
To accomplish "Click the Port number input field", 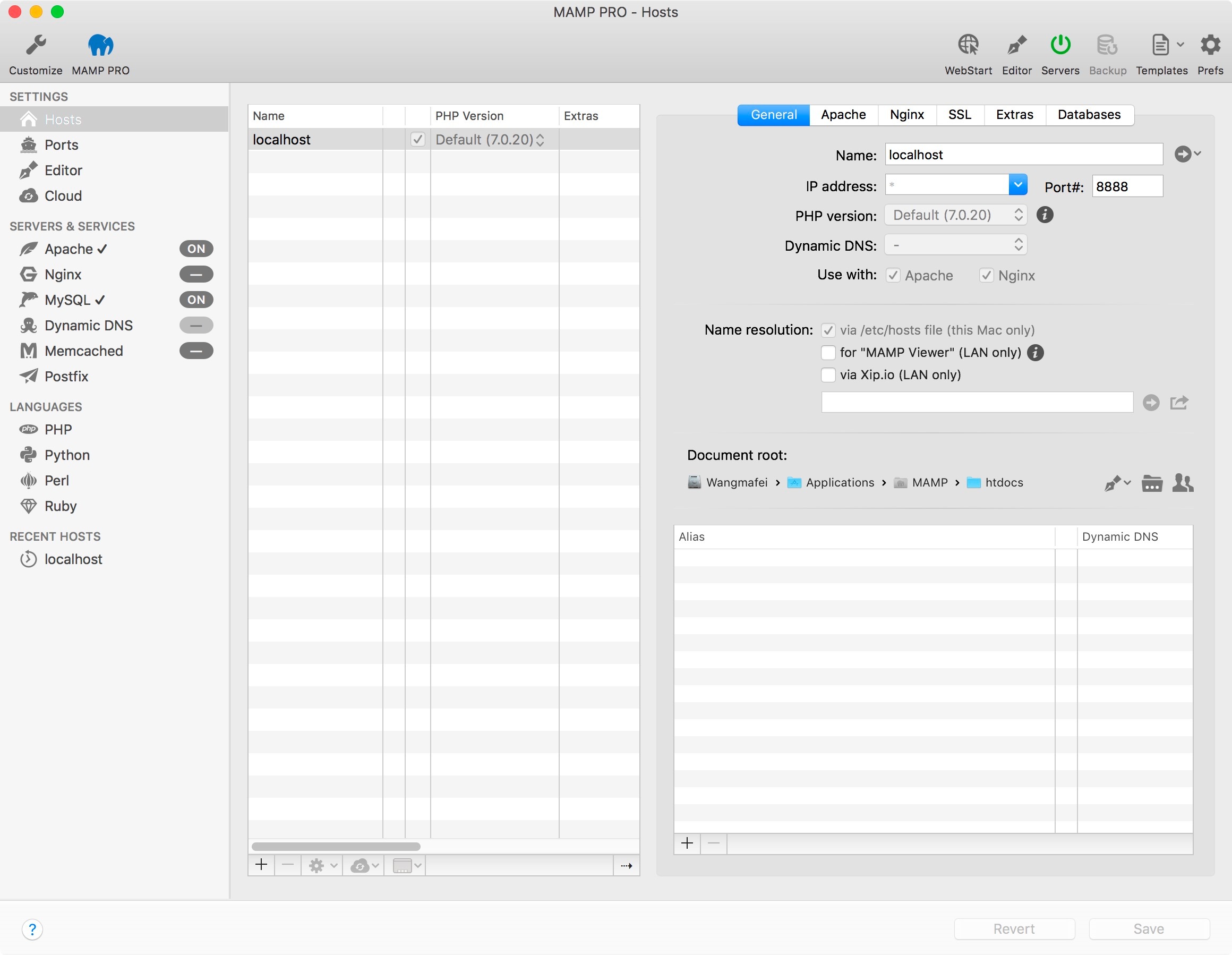I will (1126, 187).
